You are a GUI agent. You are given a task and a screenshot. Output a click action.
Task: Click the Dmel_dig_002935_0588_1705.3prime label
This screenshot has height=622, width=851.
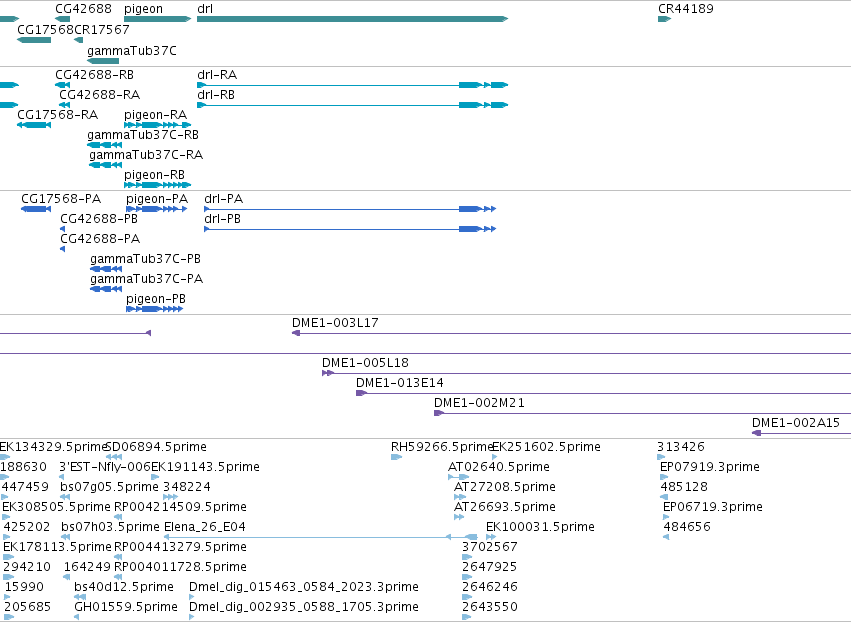point(304,608)
